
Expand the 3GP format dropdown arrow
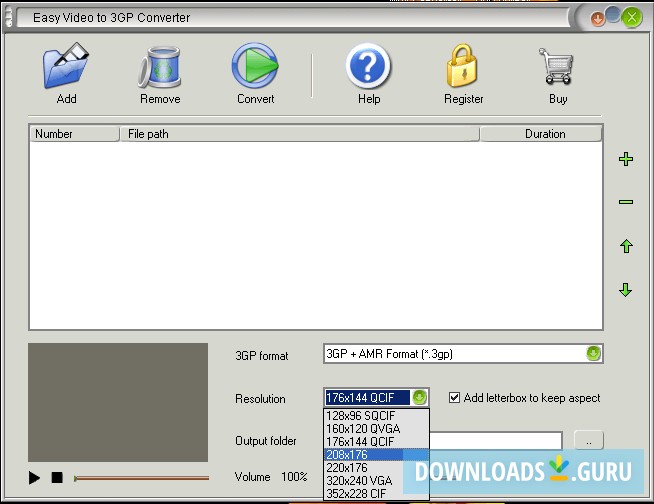tap(593, 354)
